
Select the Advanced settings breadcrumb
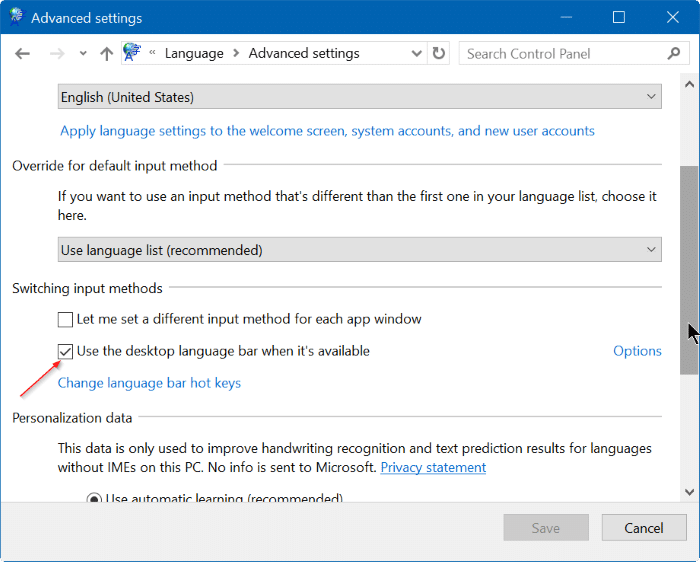coord(304,54)
